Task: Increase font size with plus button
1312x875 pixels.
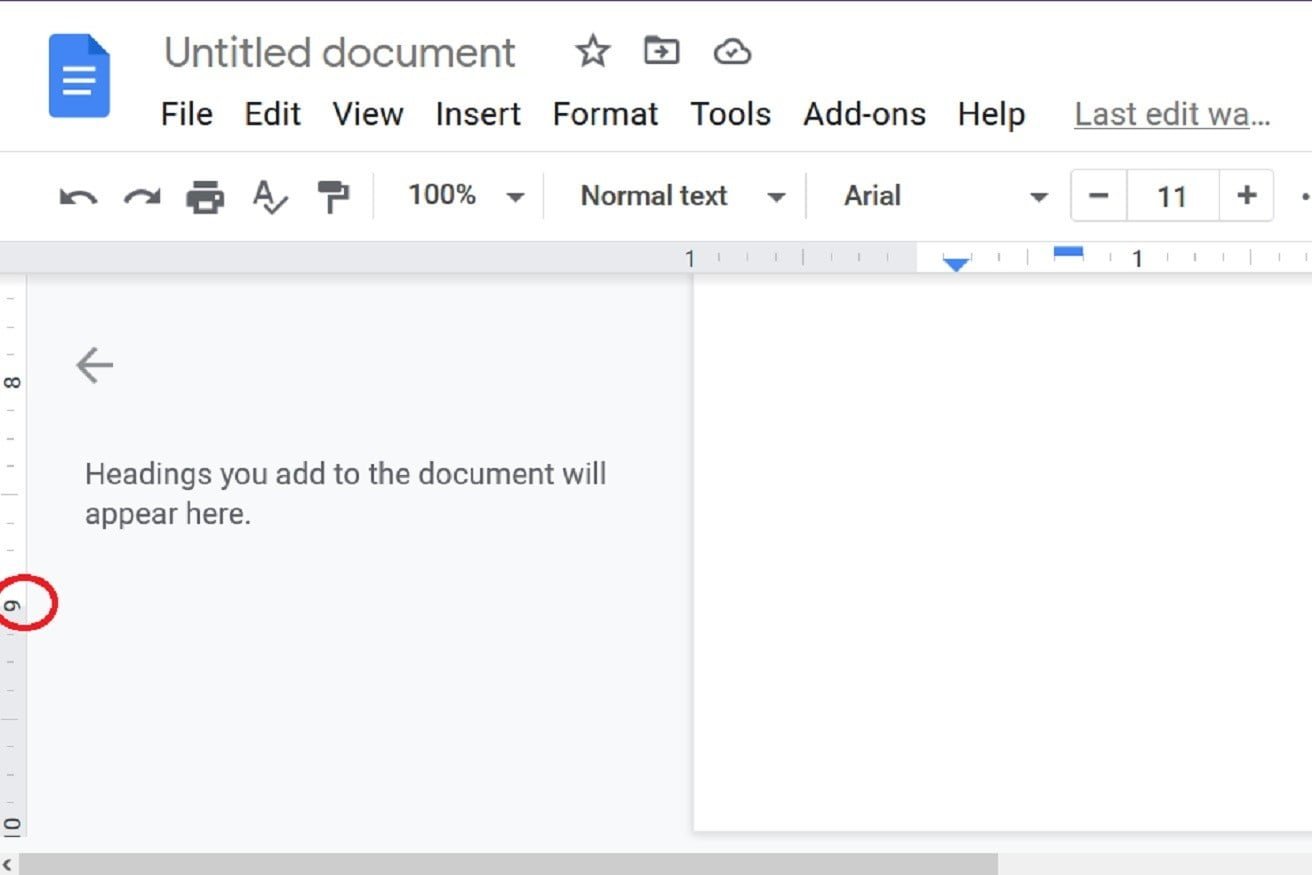Action: coord(1246,195)
